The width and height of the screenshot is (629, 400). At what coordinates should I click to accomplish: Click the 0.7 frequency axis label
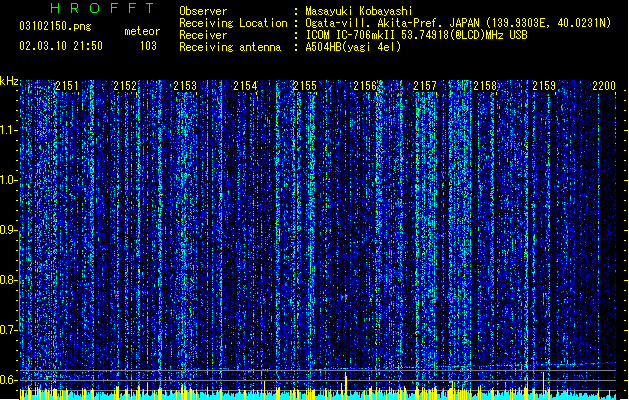tap(8, 330)
